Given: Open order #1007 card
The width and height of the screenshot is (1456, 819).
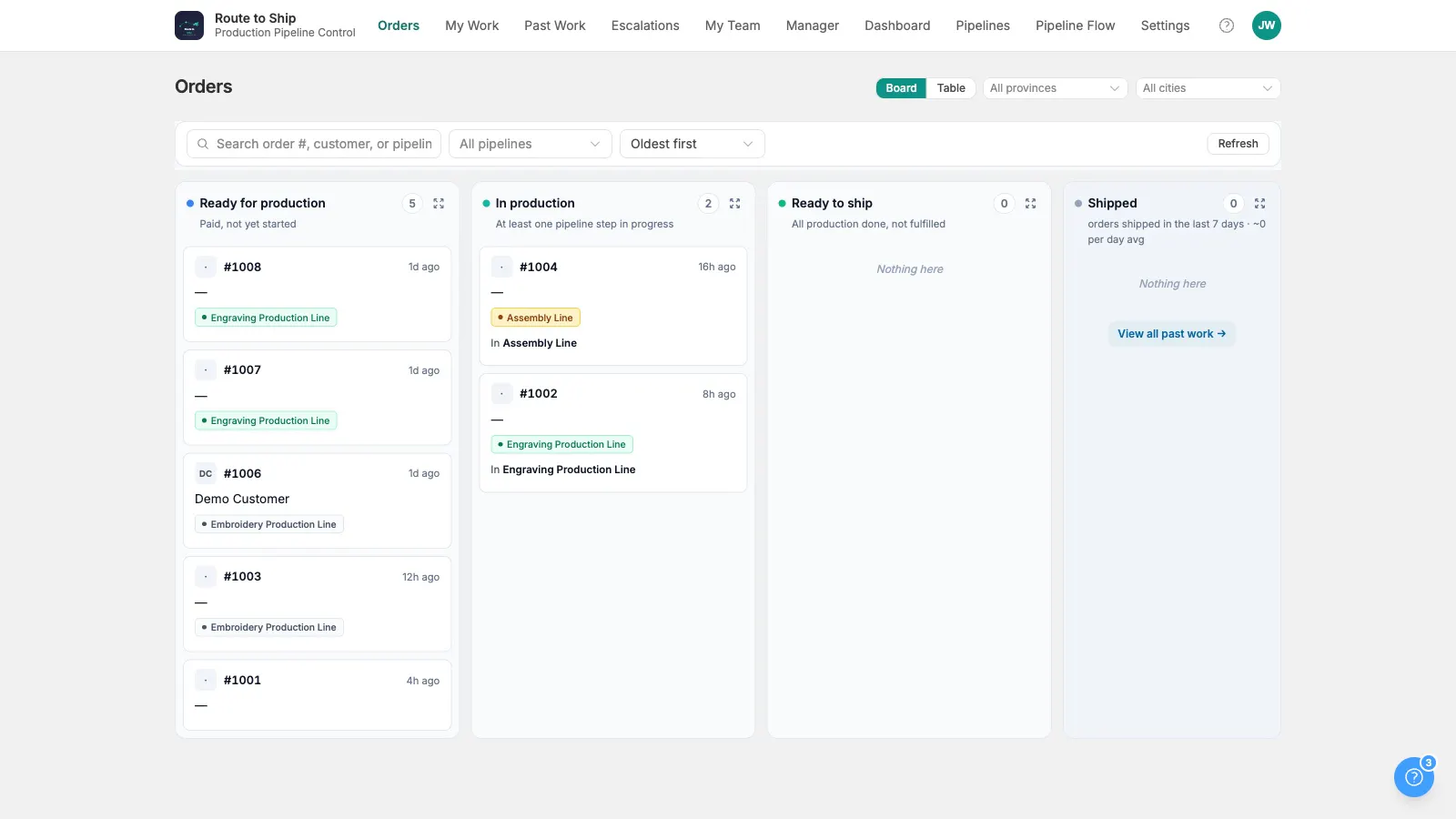Looking at the screenshot, I should click(318, 397).
